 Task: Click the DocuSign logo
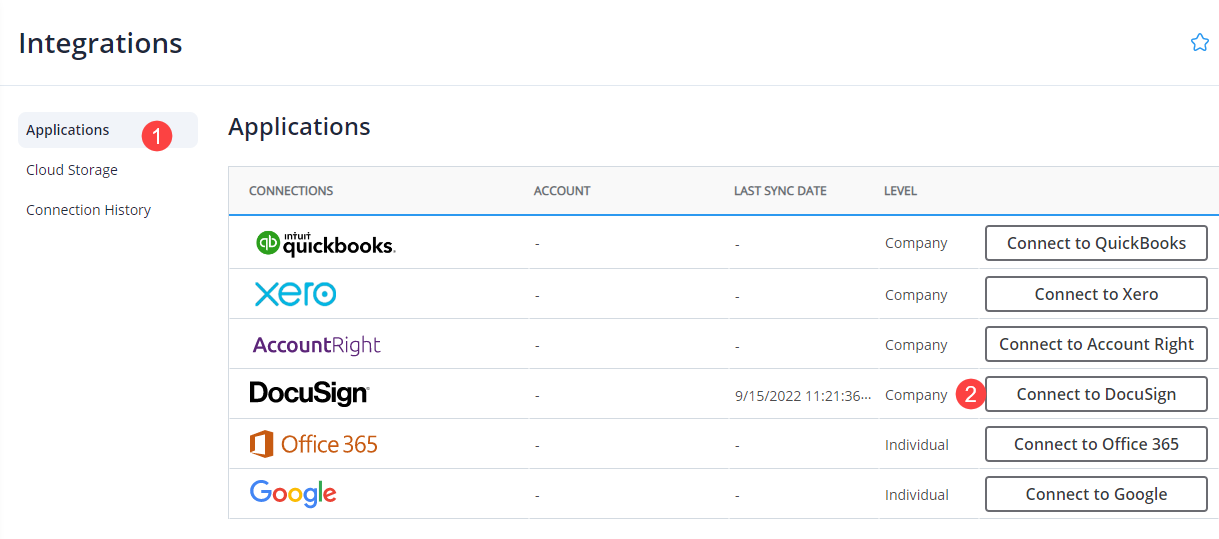click(309, 394)
